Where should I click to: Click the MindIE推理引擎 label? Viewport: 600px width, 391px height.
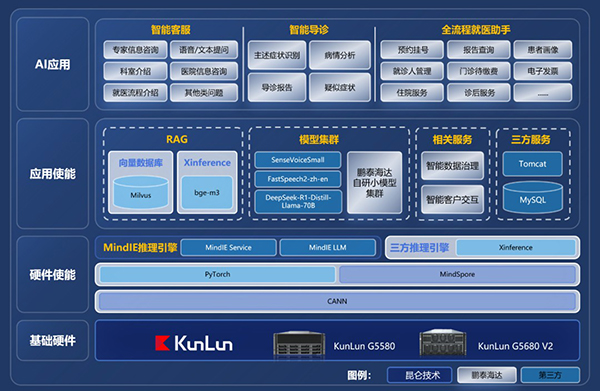[x=140, y=248]
